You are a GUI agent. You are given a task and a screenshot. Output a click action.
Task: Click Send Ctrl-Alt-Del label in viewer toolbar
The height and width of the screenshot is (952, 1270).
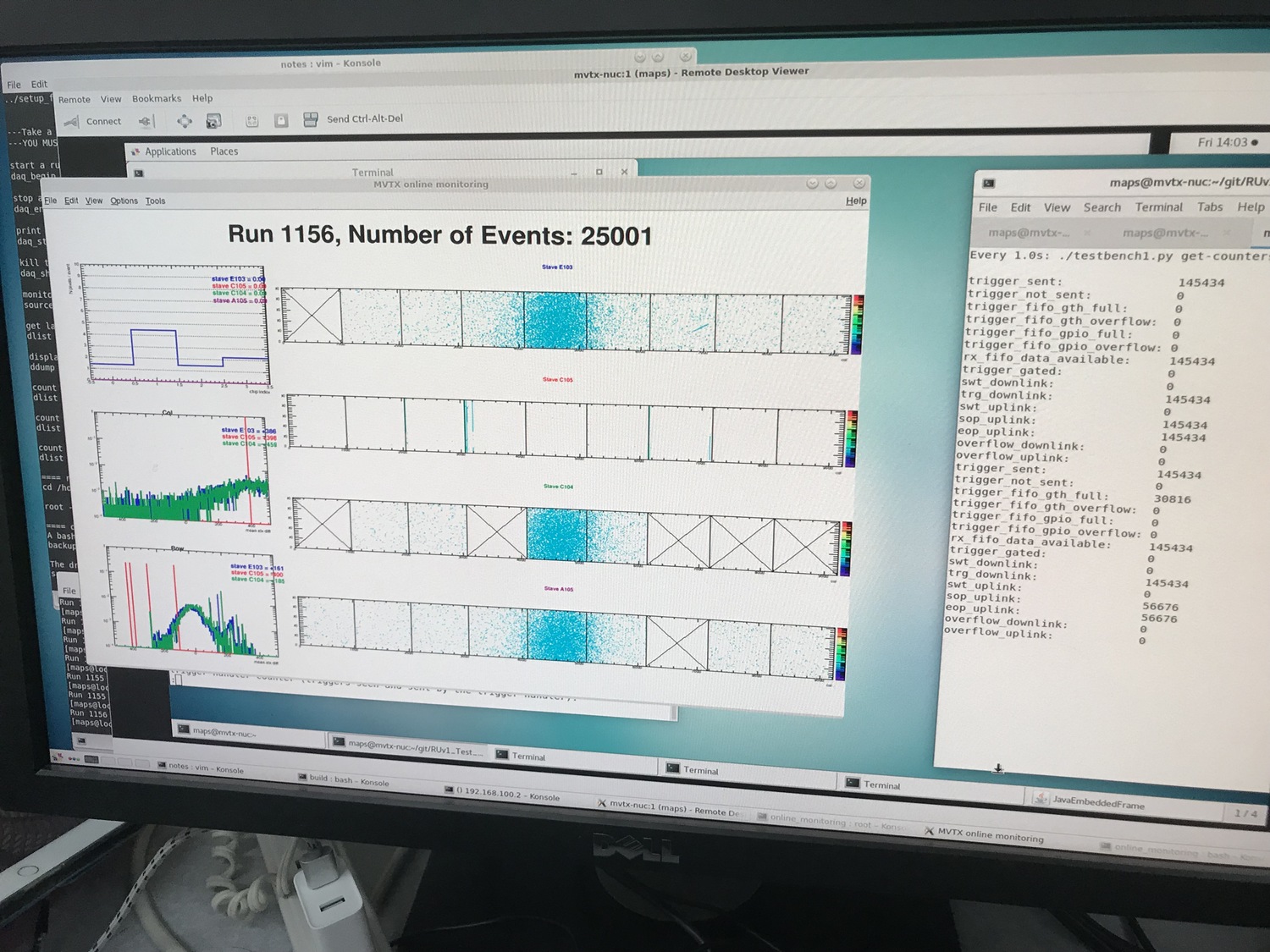pyautogui.click(x=365, y=118)
